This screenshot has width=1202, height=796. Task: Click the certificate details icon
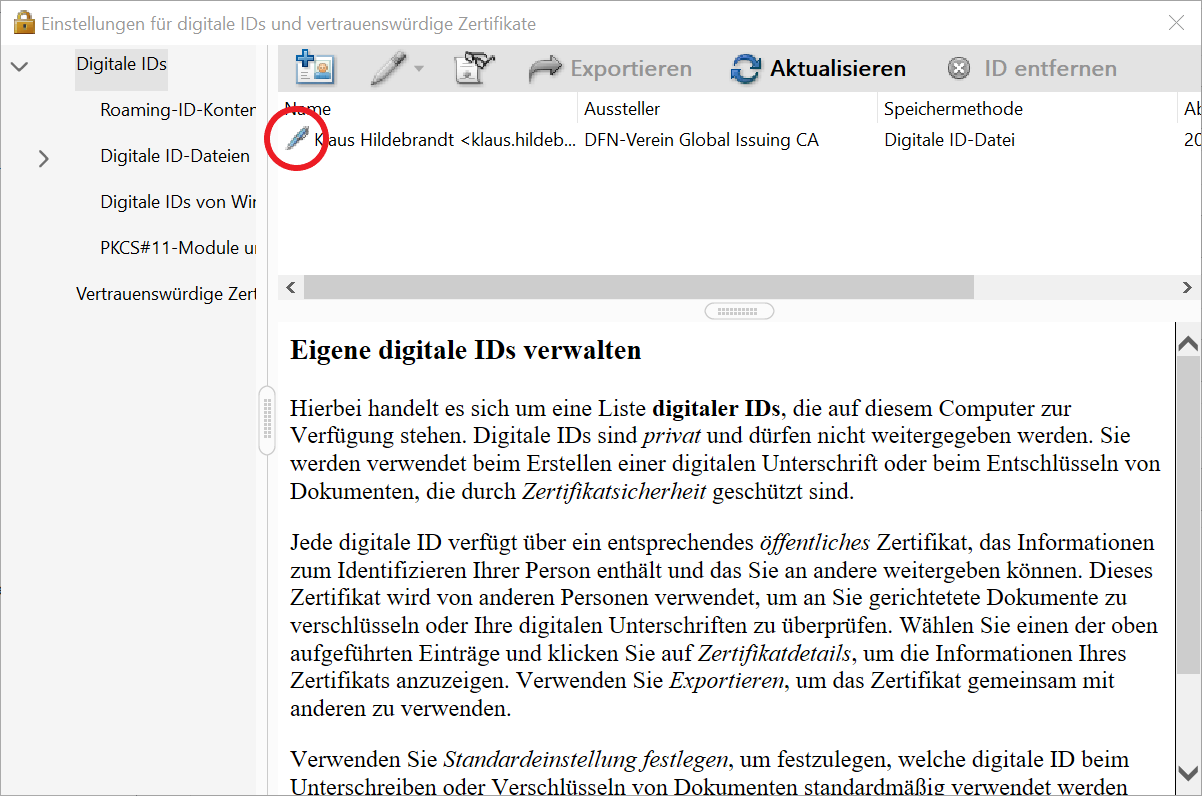[474, 68]
